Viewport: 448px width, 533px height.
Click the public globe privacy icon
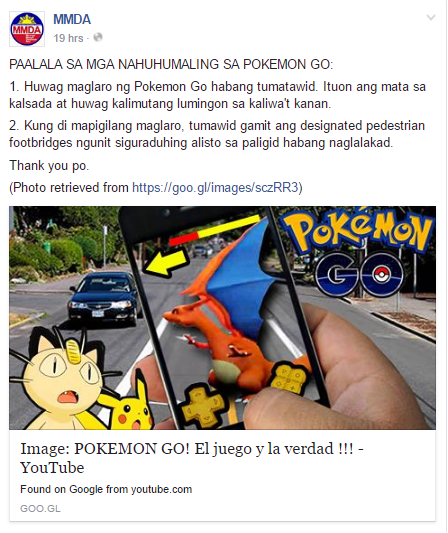pos(98,37)
